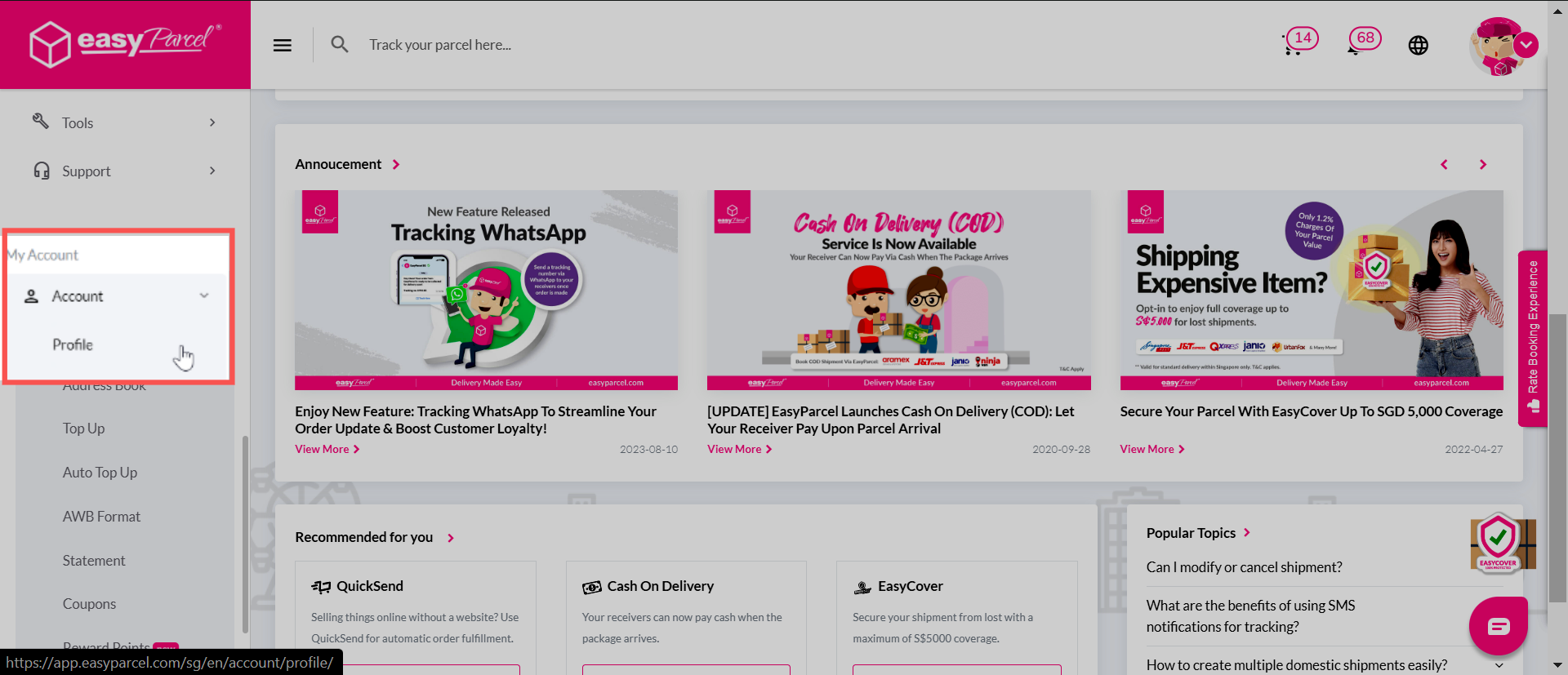The width and height of the screenshot is (1568, 675).
Task: Expand the Support menu chevron
Action: pos(212,171)
